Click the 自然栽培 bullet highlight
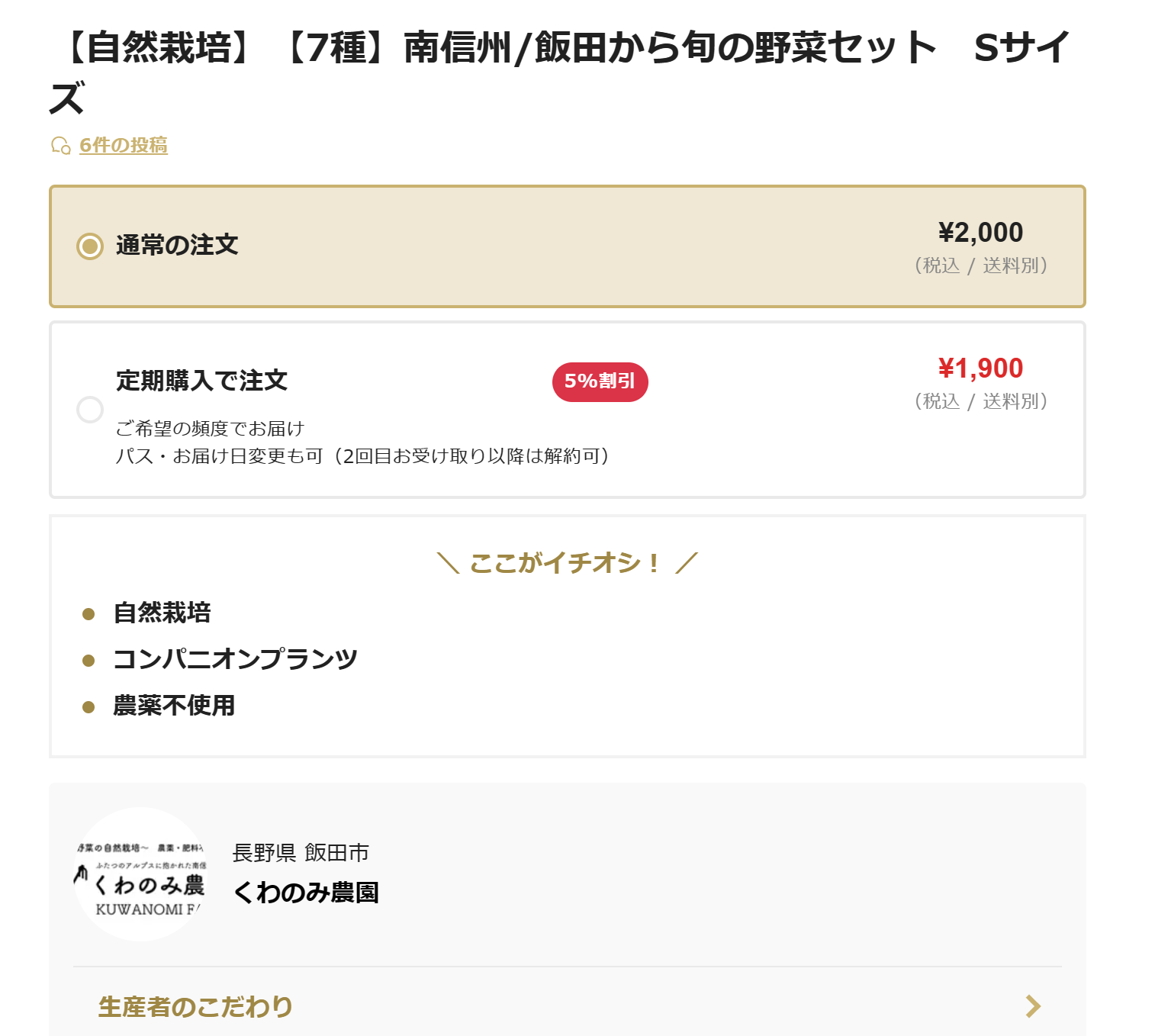This screenshot has height=1036, width=1155. 162,613
